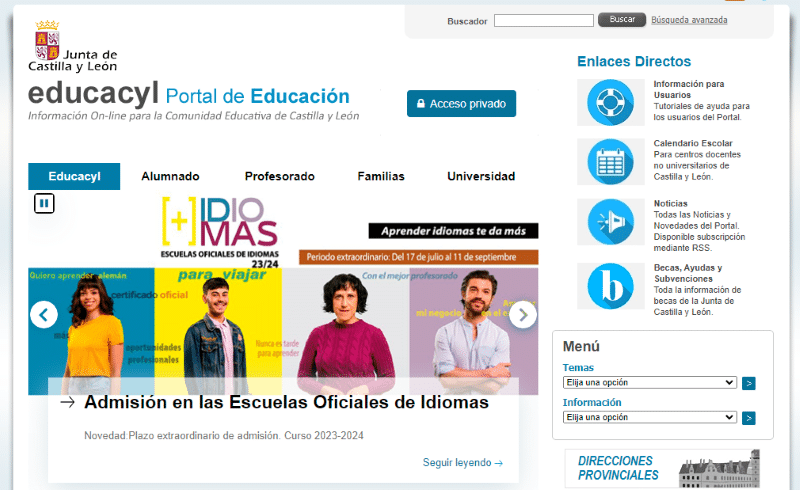Open the Becas, Ayudas y Subvenciones text link
Viewport: 800px width, 490px height.
[x=688, y=273]
